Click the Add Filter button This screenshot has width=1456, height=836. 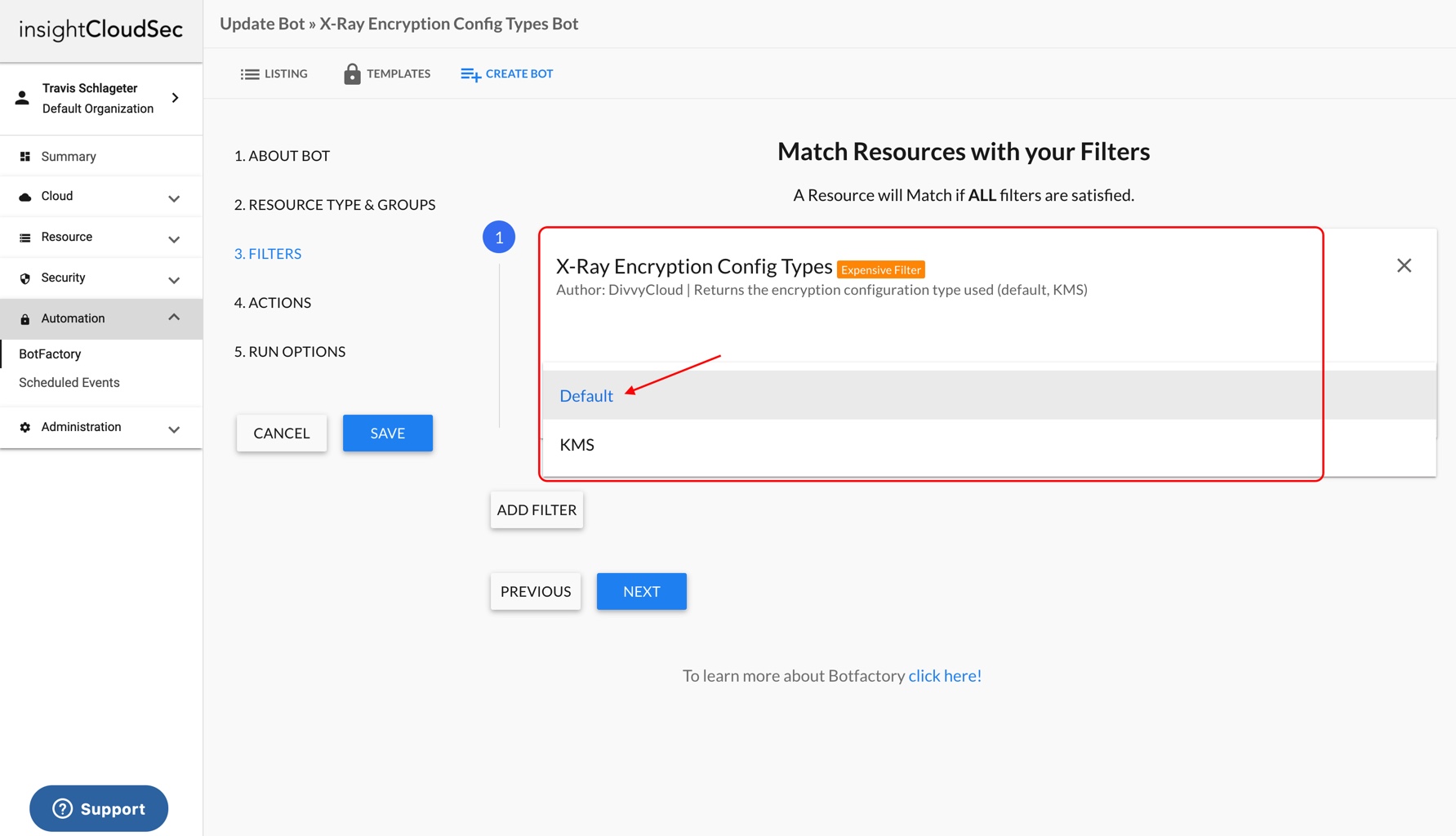coord(537,510)
